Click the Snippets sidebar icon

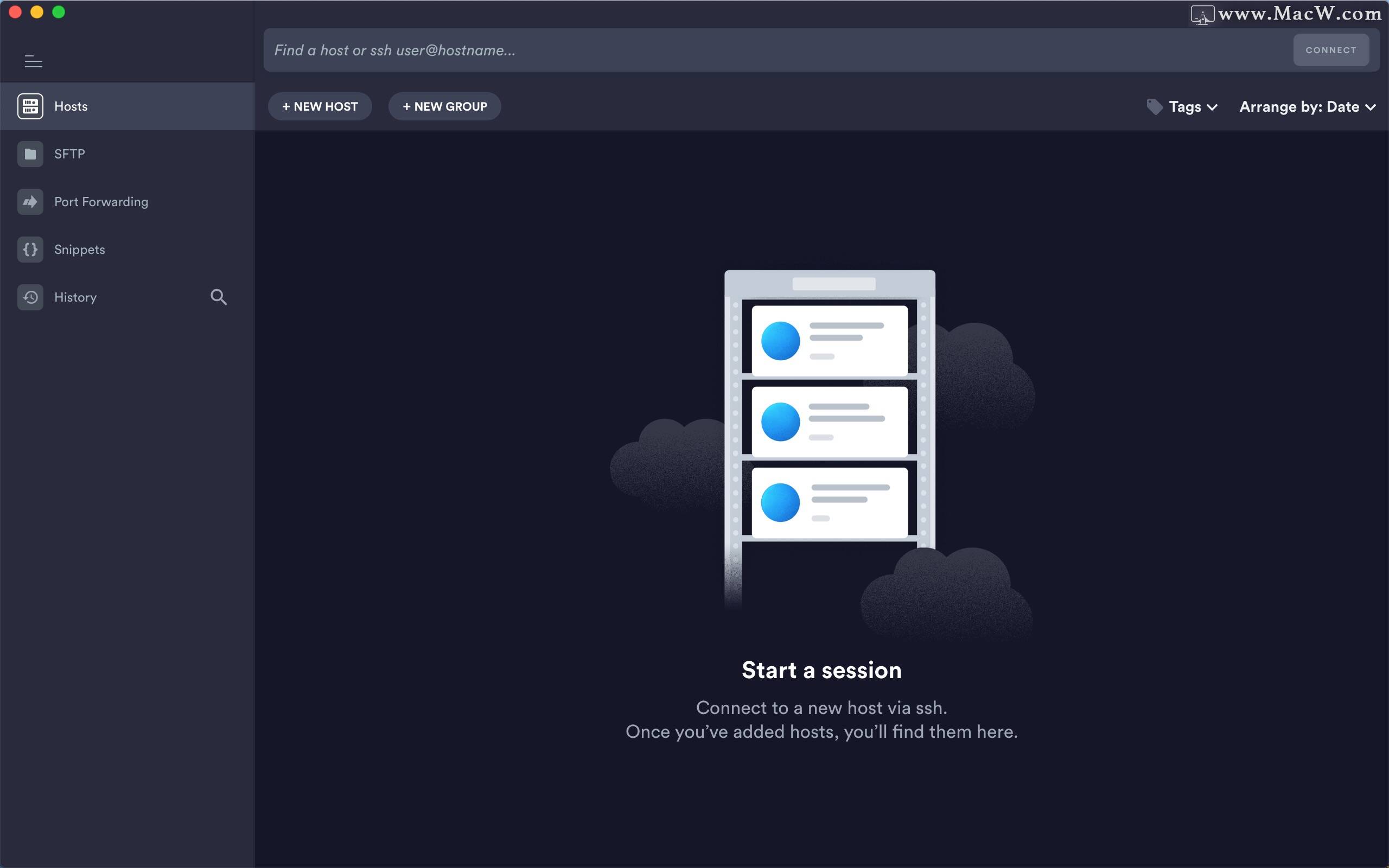click(x=31, y=249)
